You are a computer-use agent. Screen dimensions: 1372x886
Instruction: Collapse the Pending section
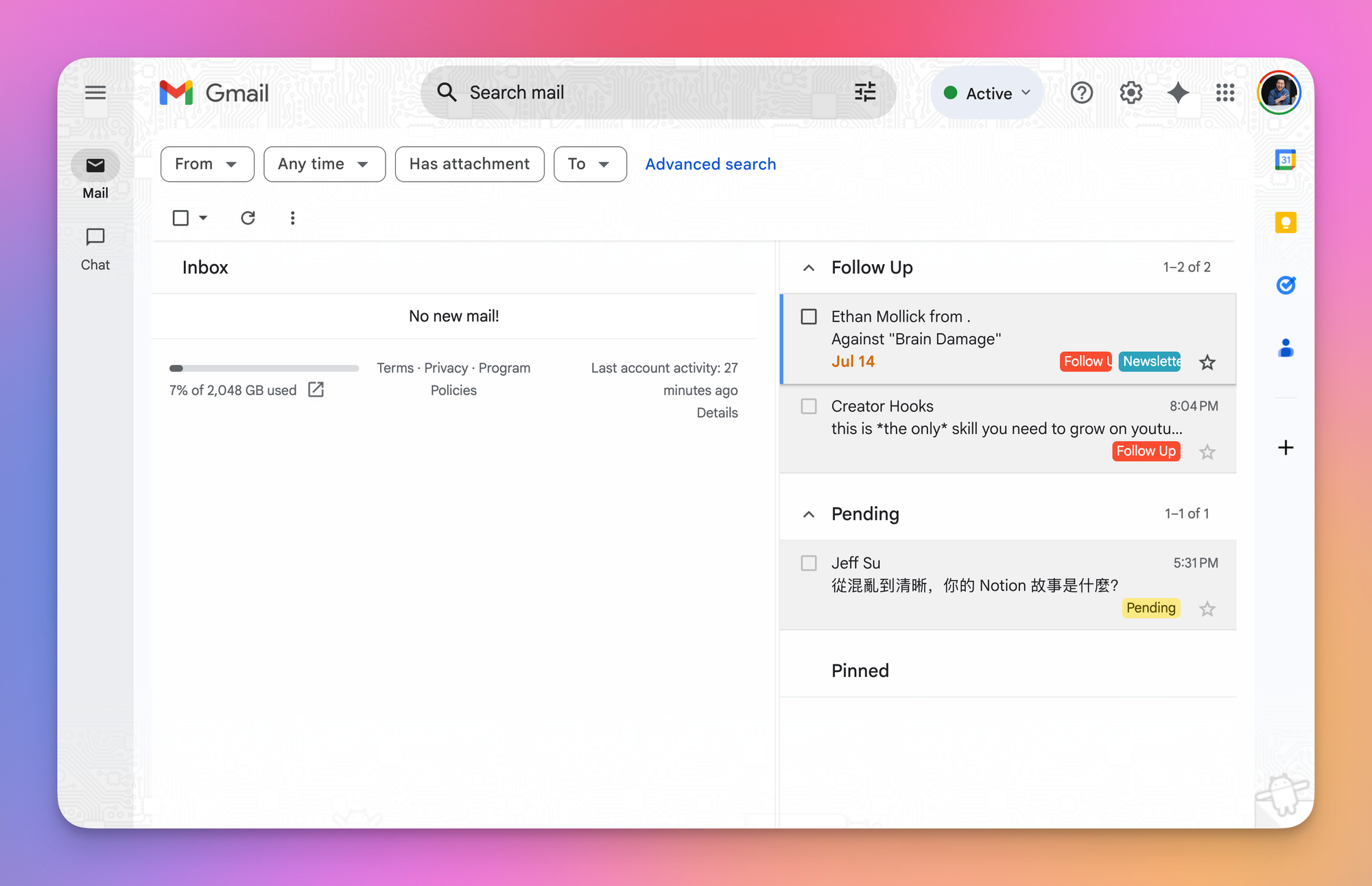point(809,514)
